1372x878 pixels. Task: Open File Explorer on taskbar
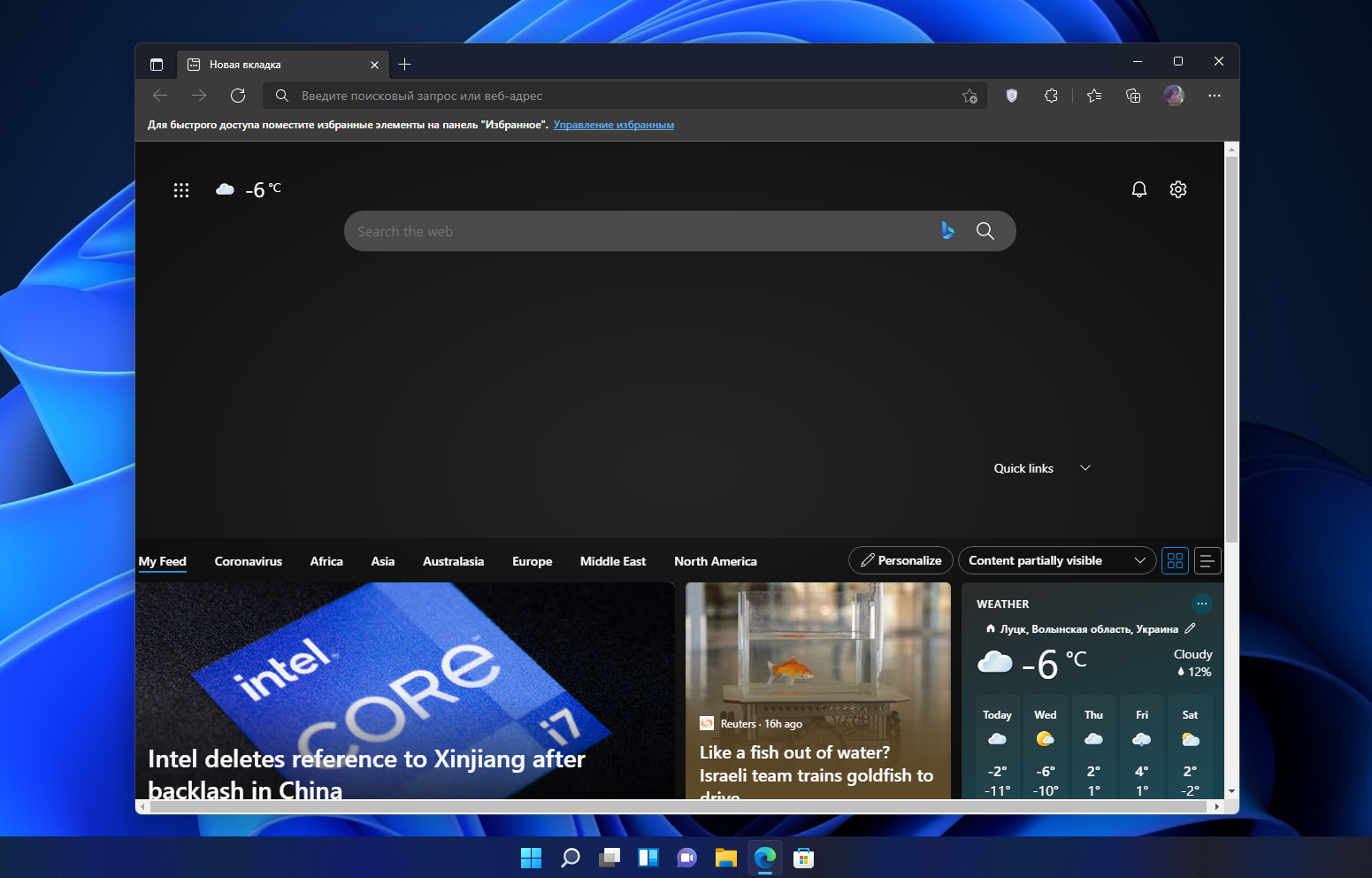pyautogui.click(x=726, y=858)
